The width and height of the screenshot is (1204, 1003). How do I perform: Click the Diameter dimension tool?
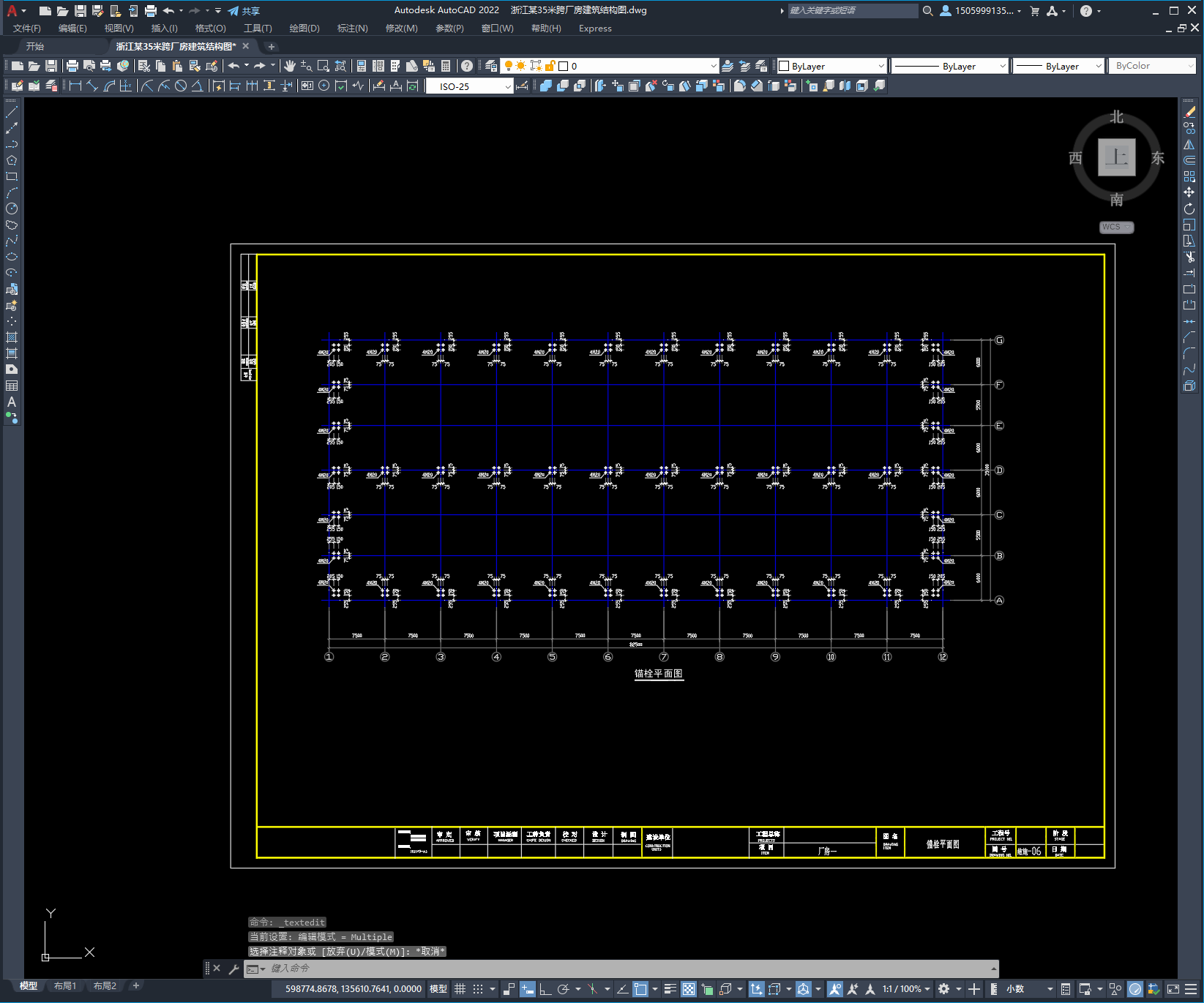coord(181,86)
